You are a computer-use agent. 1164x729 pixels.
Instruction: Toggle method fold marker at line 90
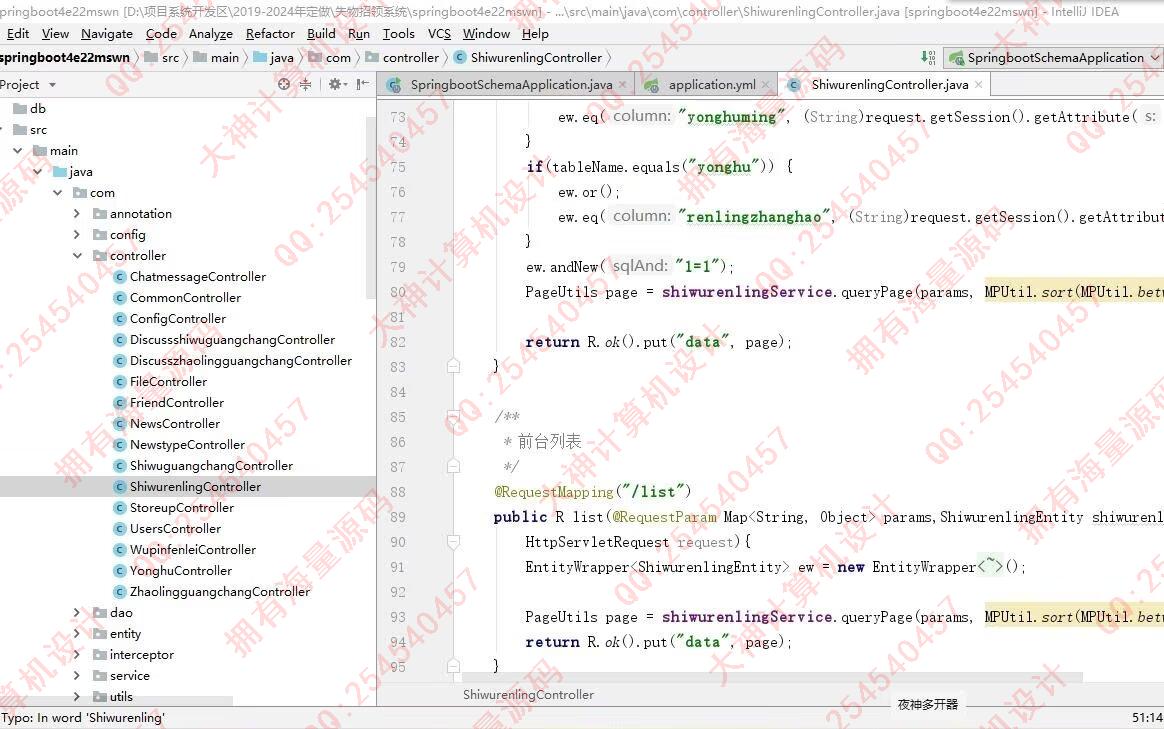click(x=453, y=542)
